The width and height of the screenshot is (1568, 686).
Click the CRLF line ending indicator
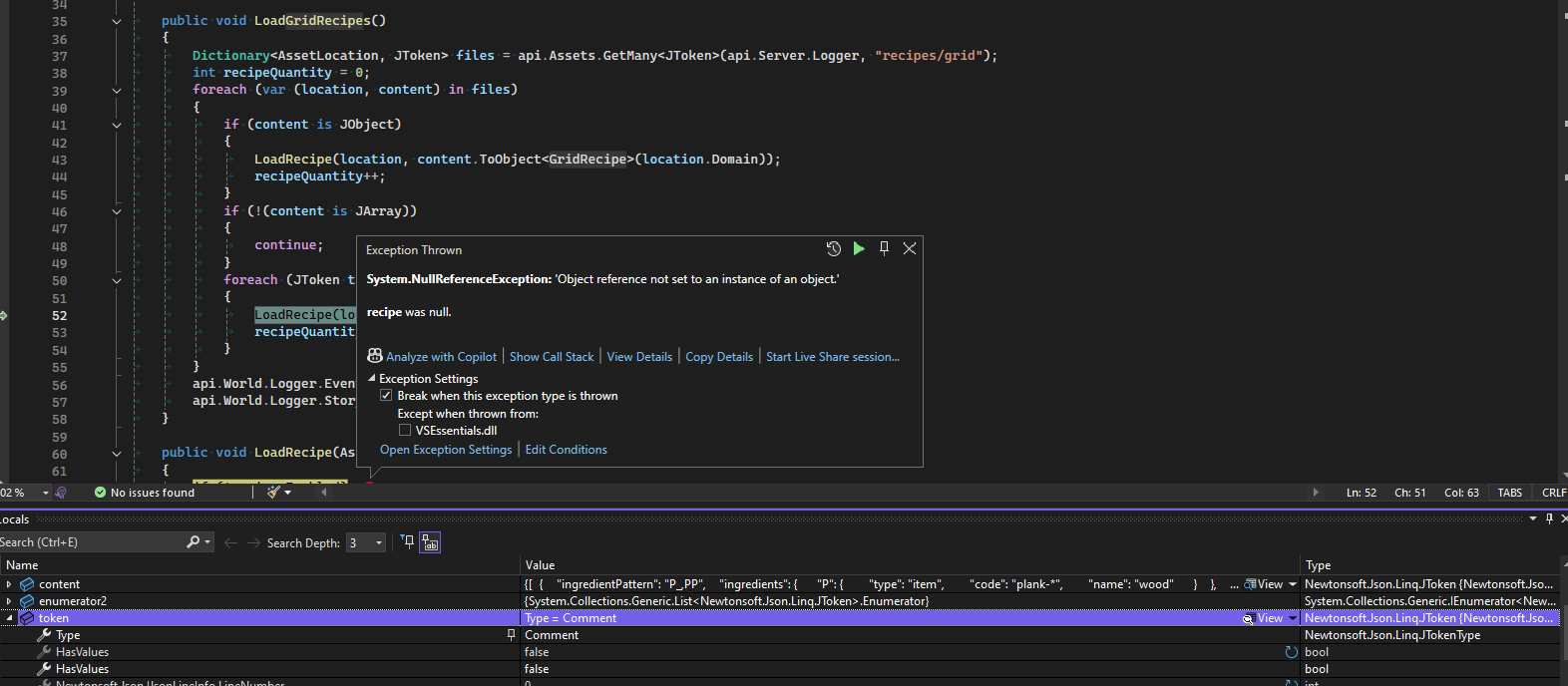[1553, 493]
